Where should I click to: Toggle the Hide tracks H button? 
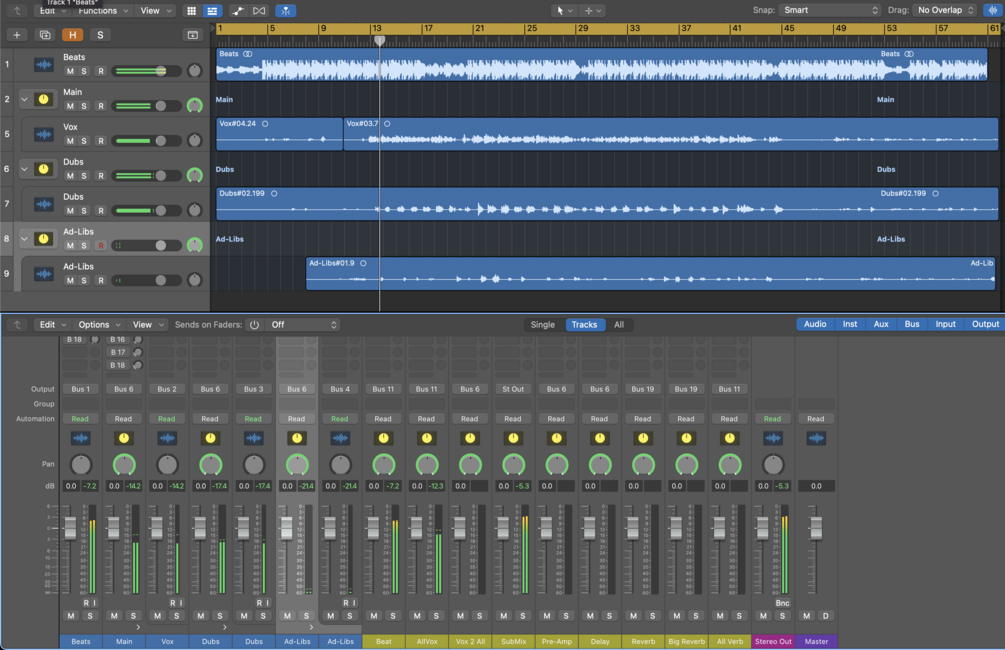[72, 35]
